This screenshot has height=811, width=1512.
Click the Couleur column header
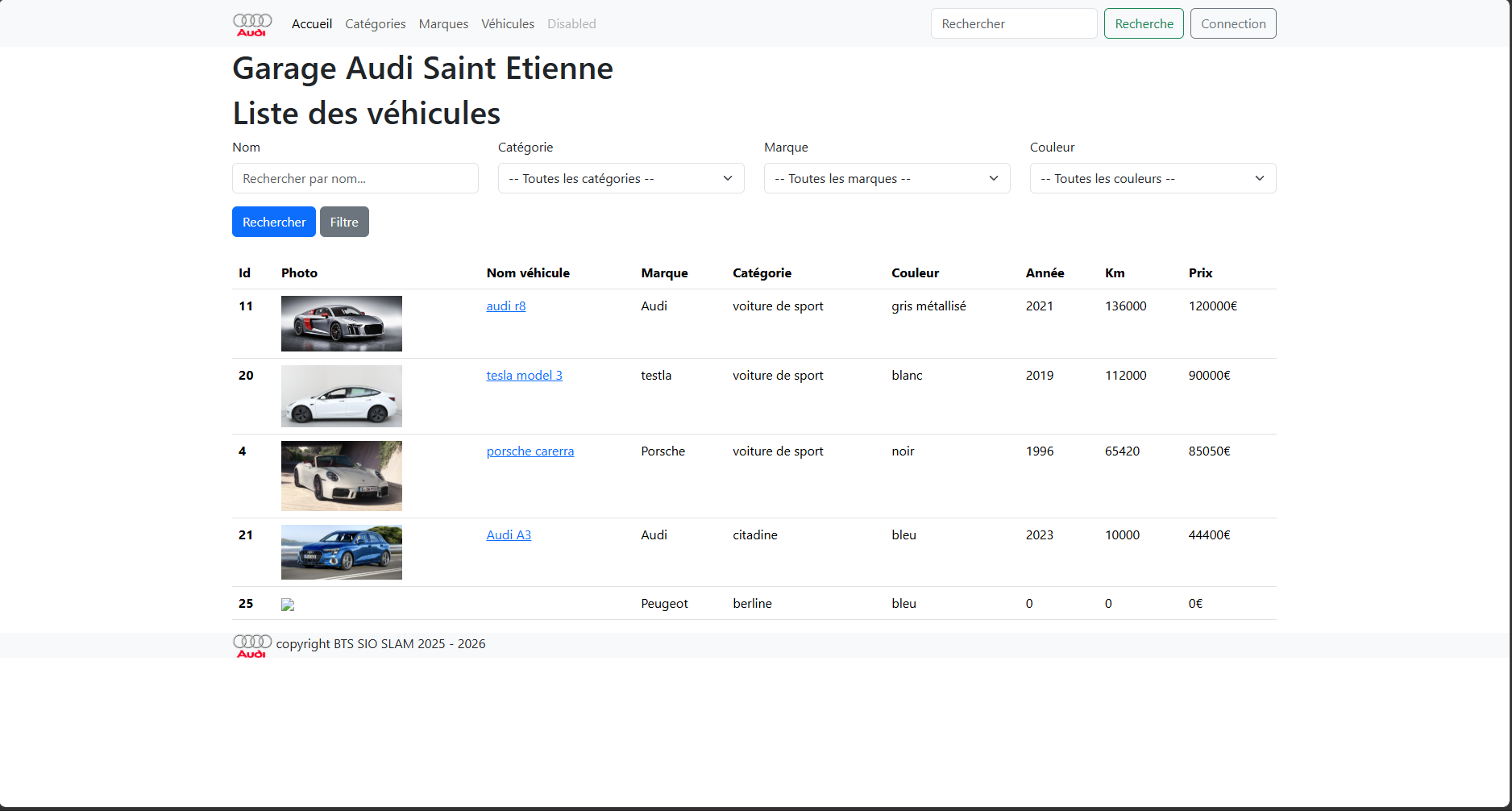point(915,273)
